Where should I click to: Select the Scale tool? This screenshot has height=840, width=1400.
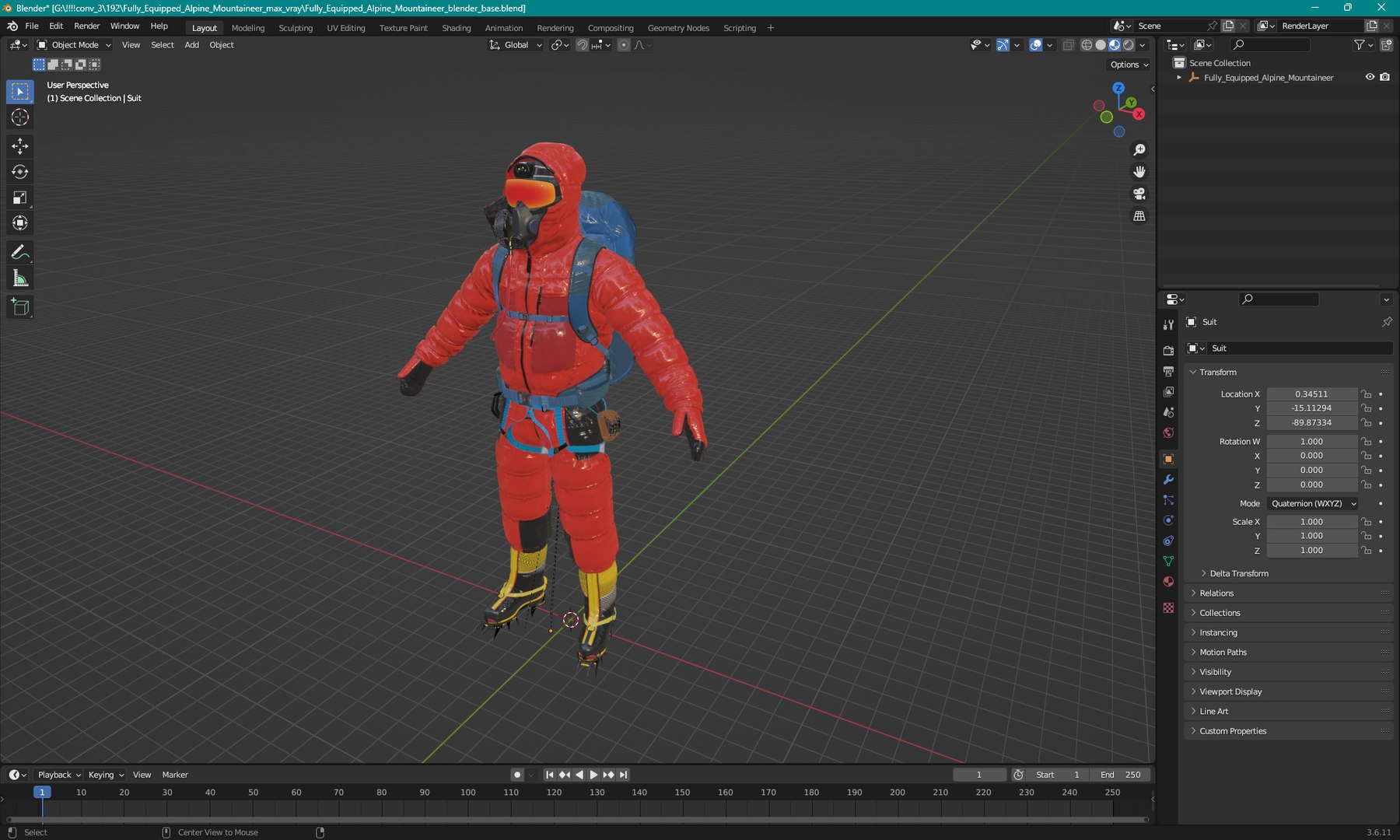20,198
